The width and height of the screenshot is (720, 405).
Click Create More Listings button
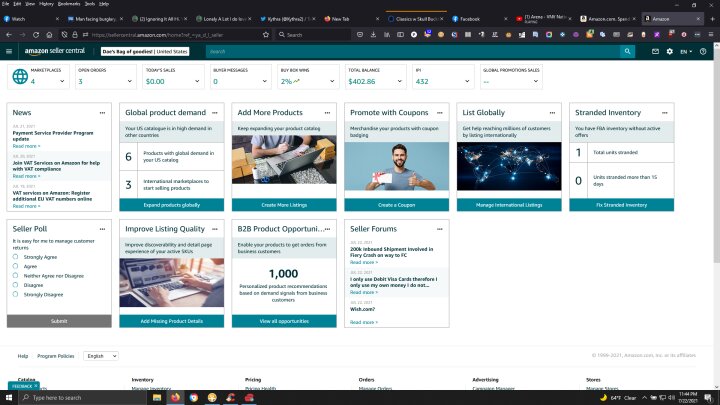[x=284, y=205]
